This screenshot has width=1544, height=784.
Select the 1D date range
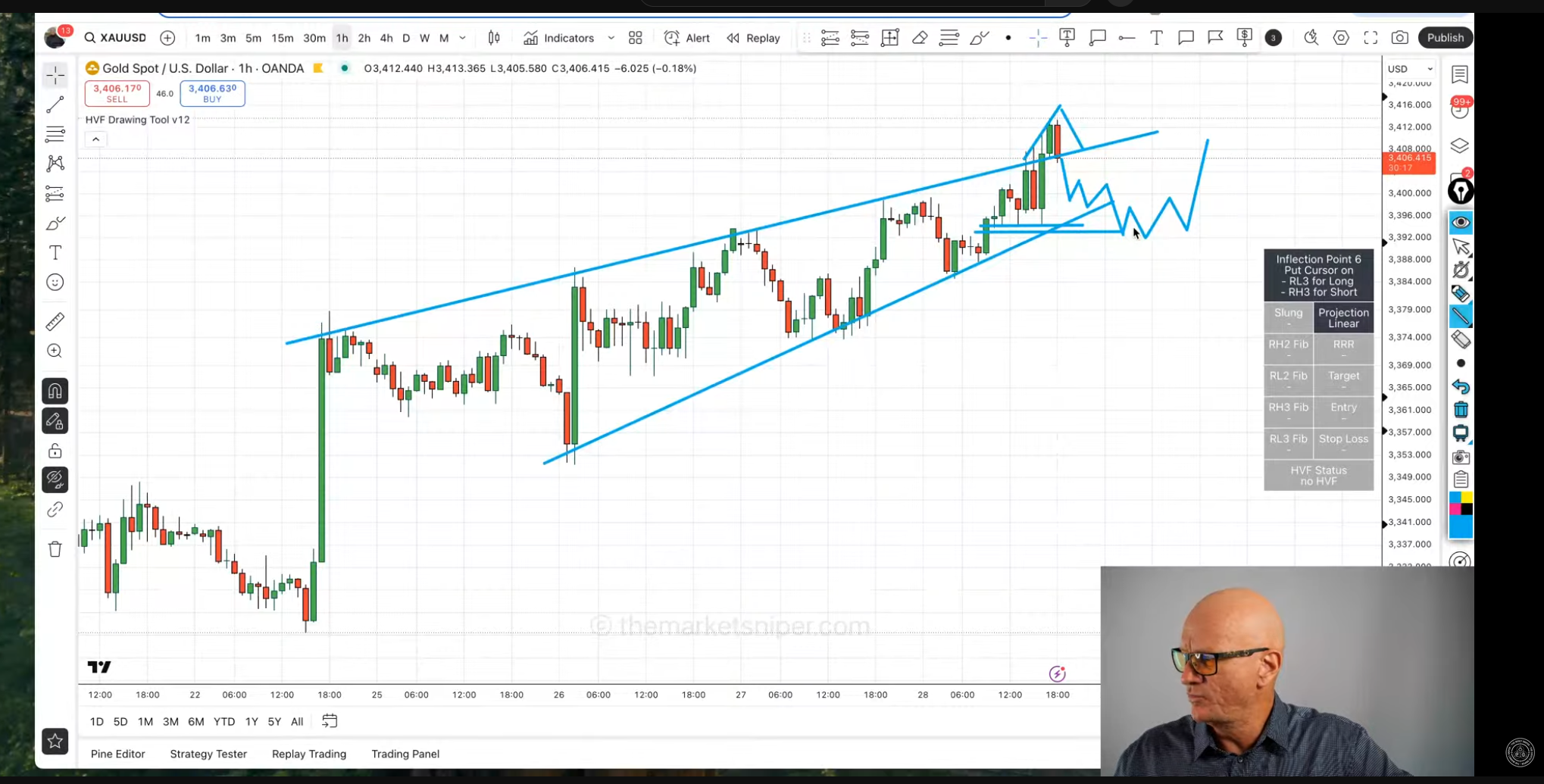96,722
